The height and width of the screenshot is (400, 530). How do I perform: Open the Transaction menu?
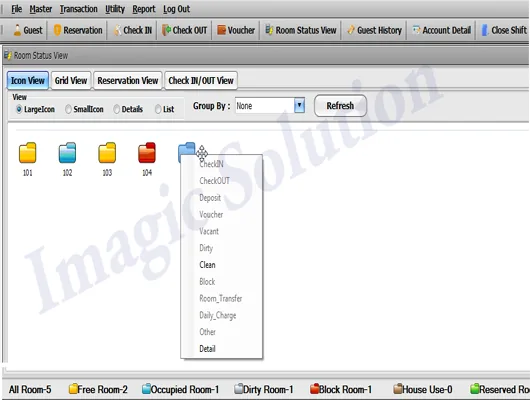click(x=78, y=9)
